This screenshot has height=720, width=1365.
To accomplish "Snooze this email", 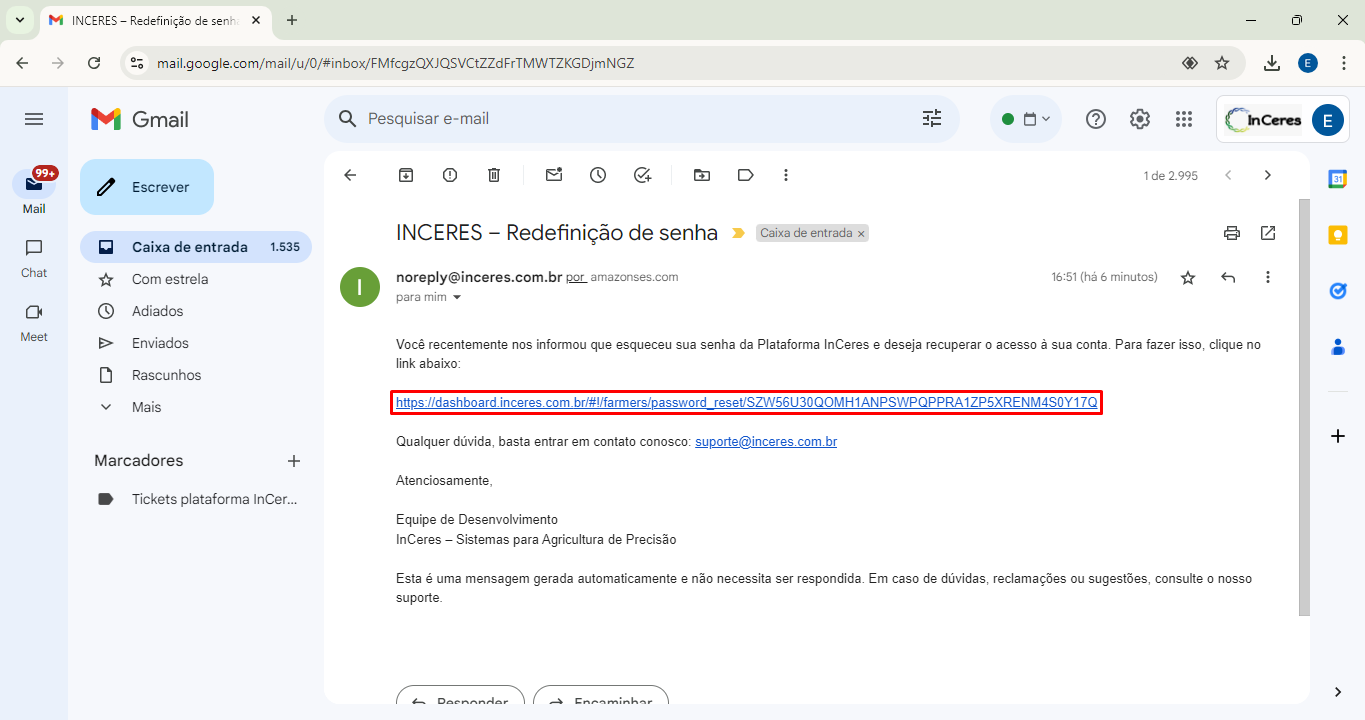I will point(598,175).
